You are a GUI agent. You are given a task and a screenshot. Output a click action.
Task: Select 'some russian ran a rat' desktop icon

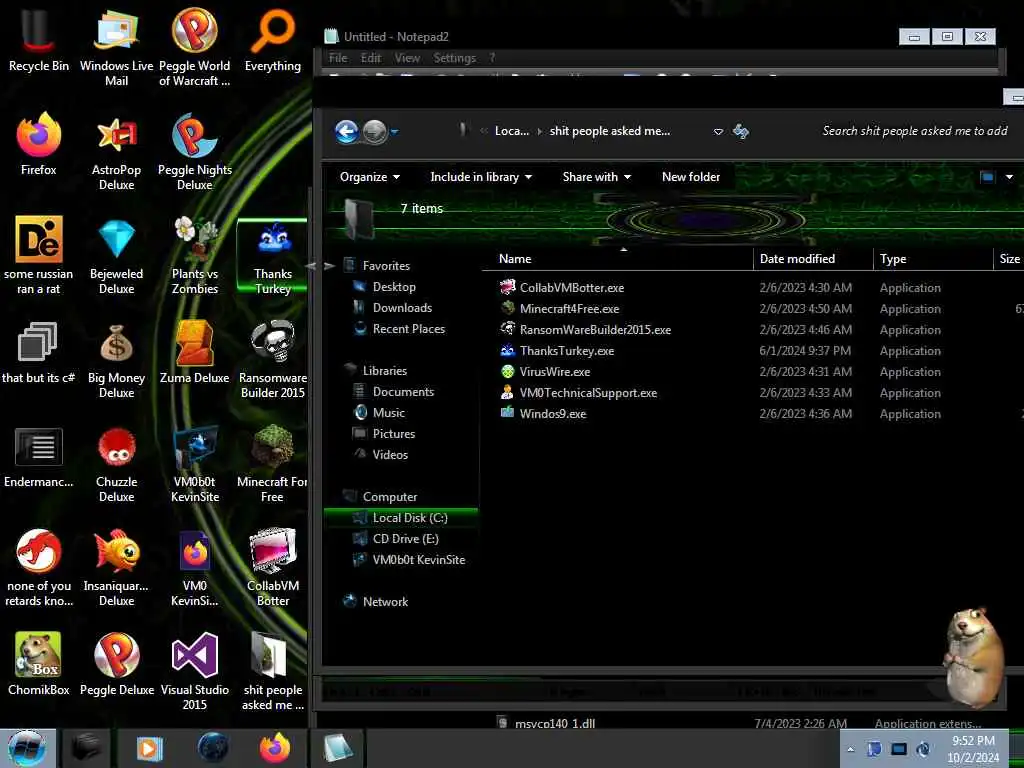[39, 255]
